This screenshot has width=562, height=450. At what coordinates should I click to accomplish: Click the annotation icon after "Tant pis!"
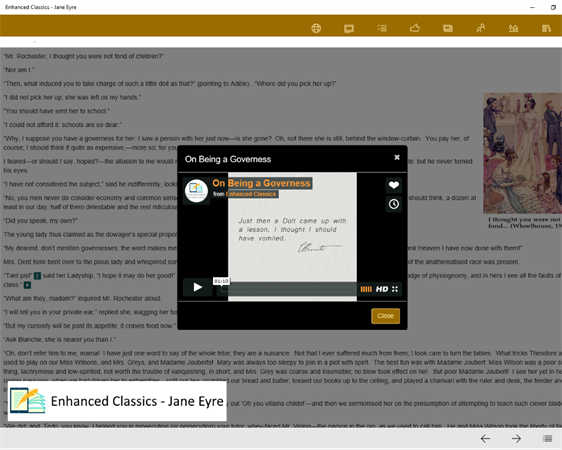coord(37,276)
